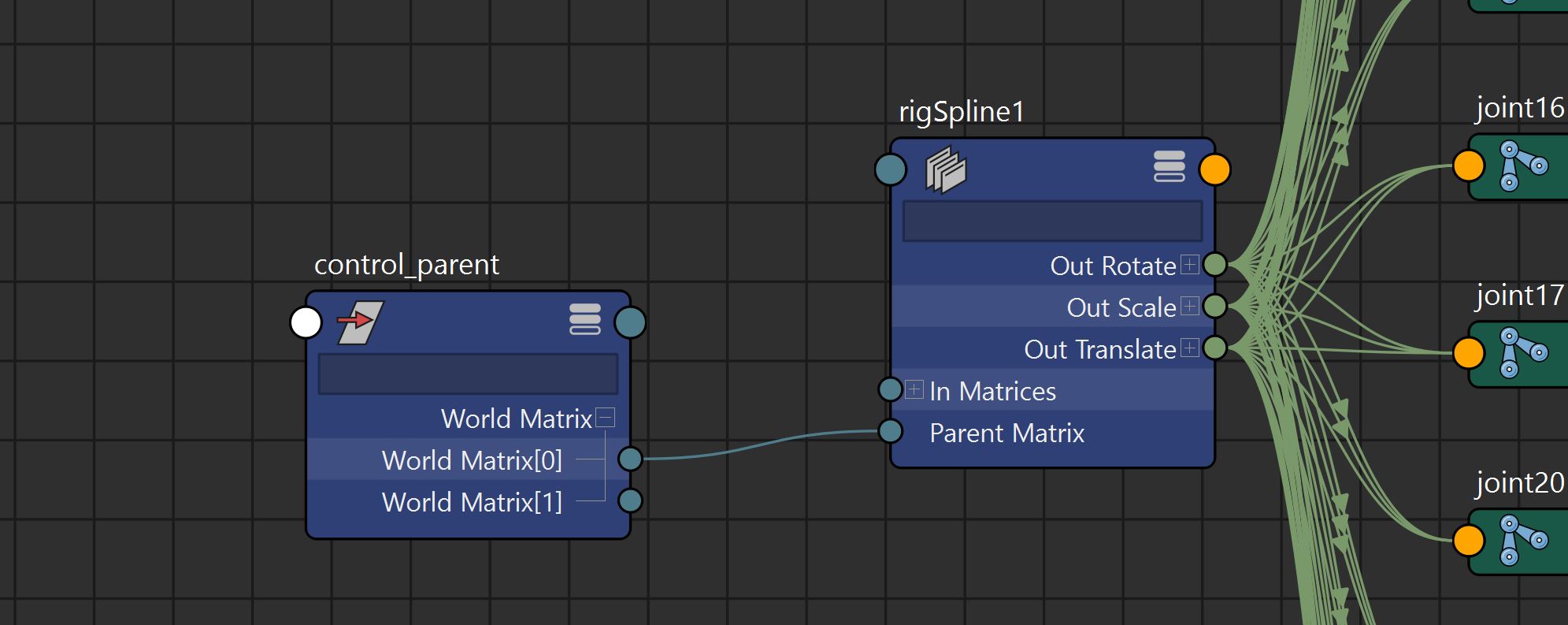This screenshot has height=625, width=1568.
Task: Click the Out Scale output port
Action: 1215,306
